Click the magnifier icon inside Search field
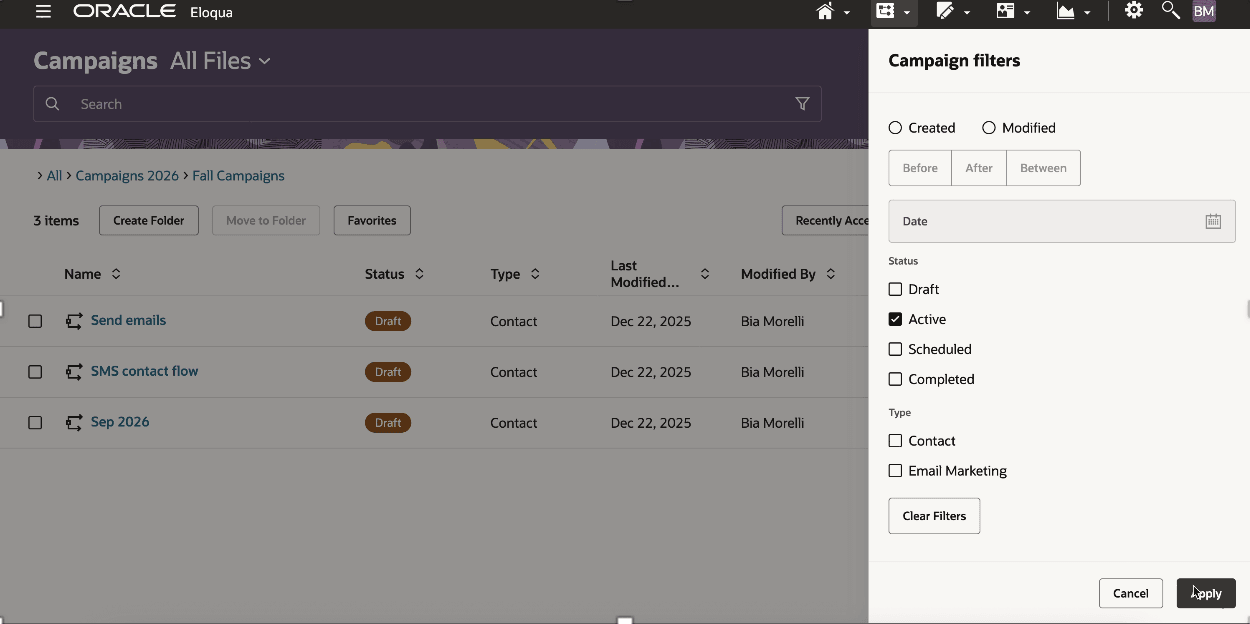The image size is (1250, 624). click(53, 104)
